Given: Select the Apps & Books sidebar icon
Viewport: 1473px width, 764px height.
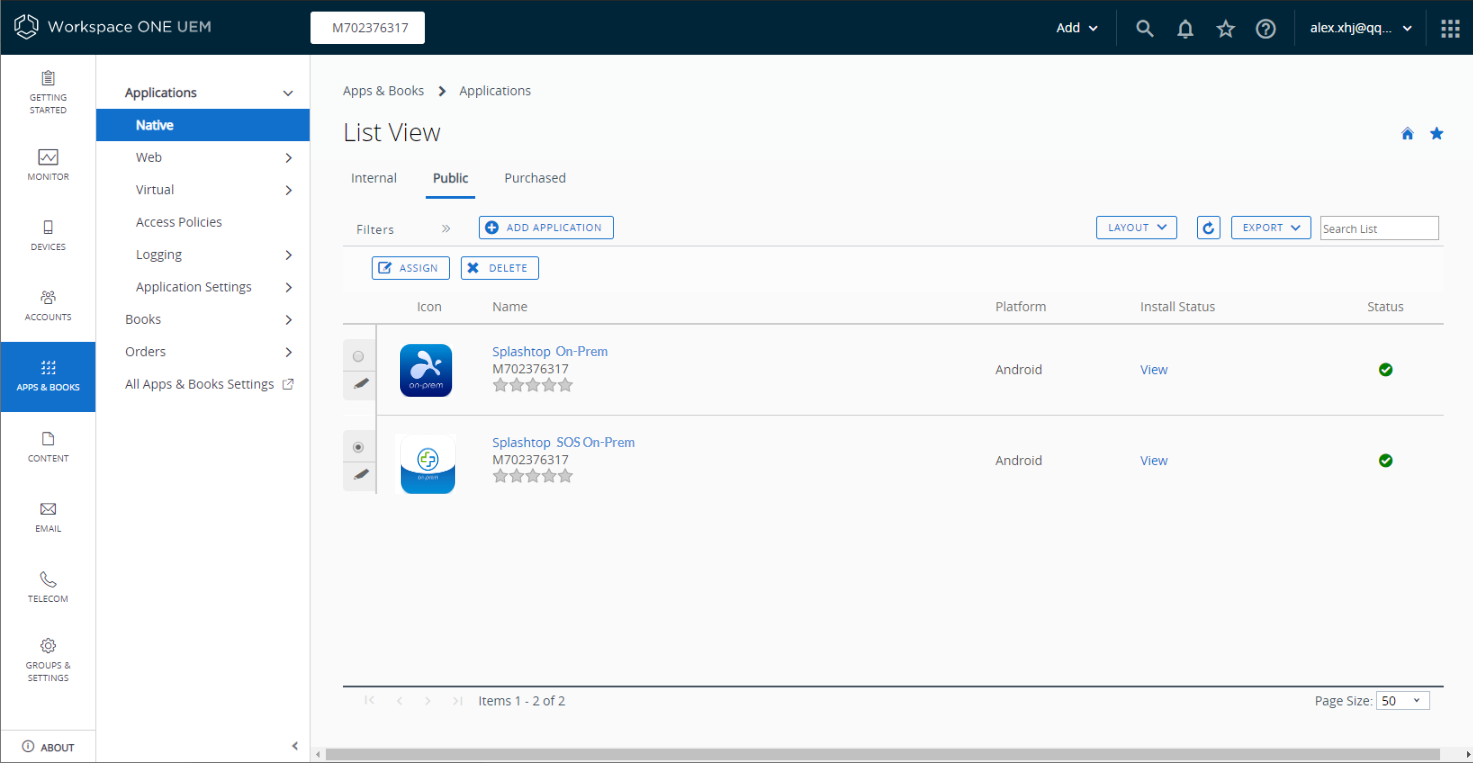Looking at the screenshot, I should click(x=48, y=367).
